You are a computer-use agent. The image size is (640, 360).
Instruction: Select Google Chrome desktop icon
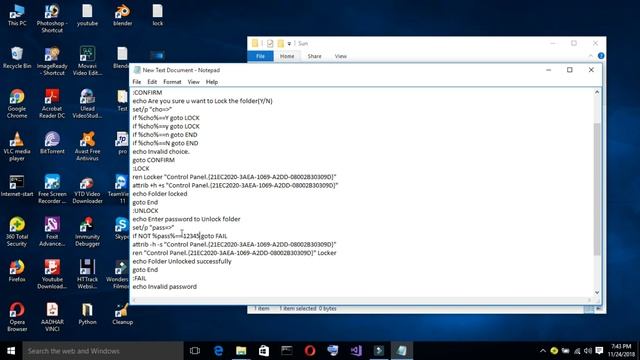tap(17, 104)
